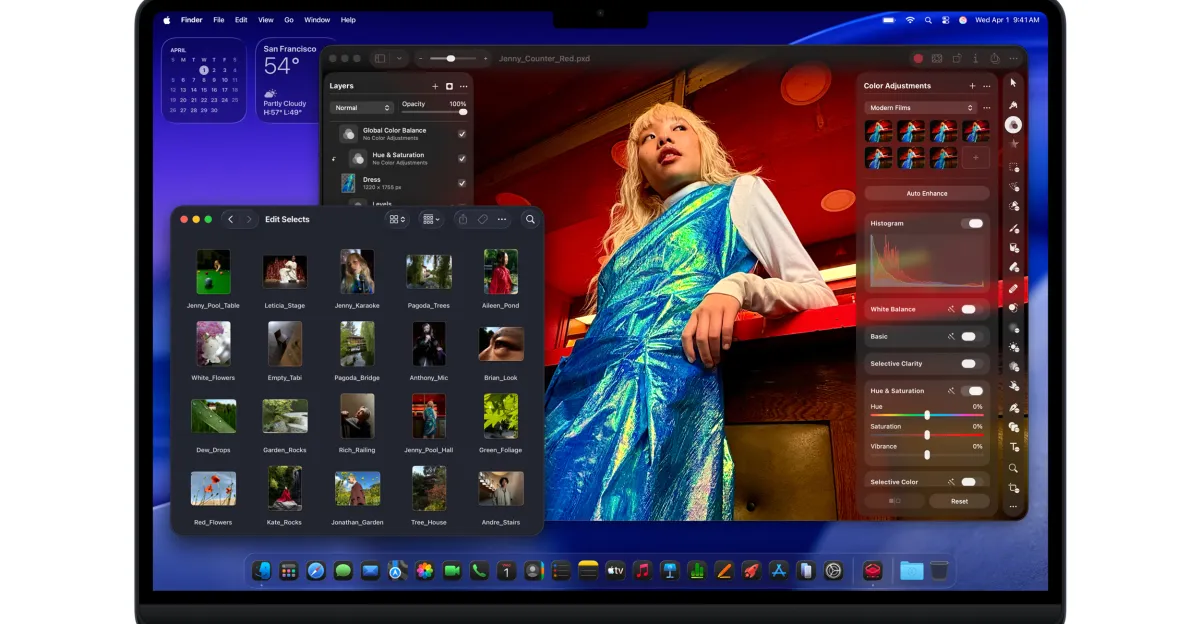1200x624 pixels.
Task: Open the Edit menu in menu bar
Action: [241, 20]
